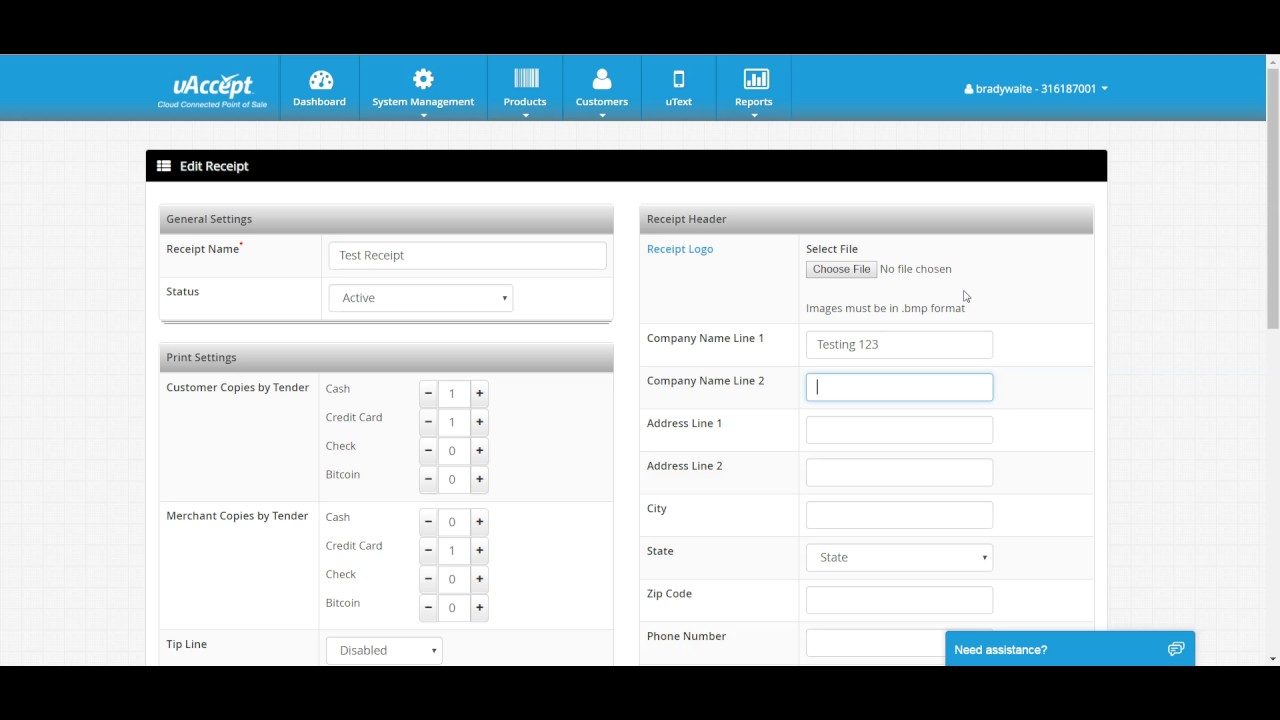Viewport: 1280px width, 720px height.
Task: Decrease merchant copies for Credit Card
Action: (428, 550)
